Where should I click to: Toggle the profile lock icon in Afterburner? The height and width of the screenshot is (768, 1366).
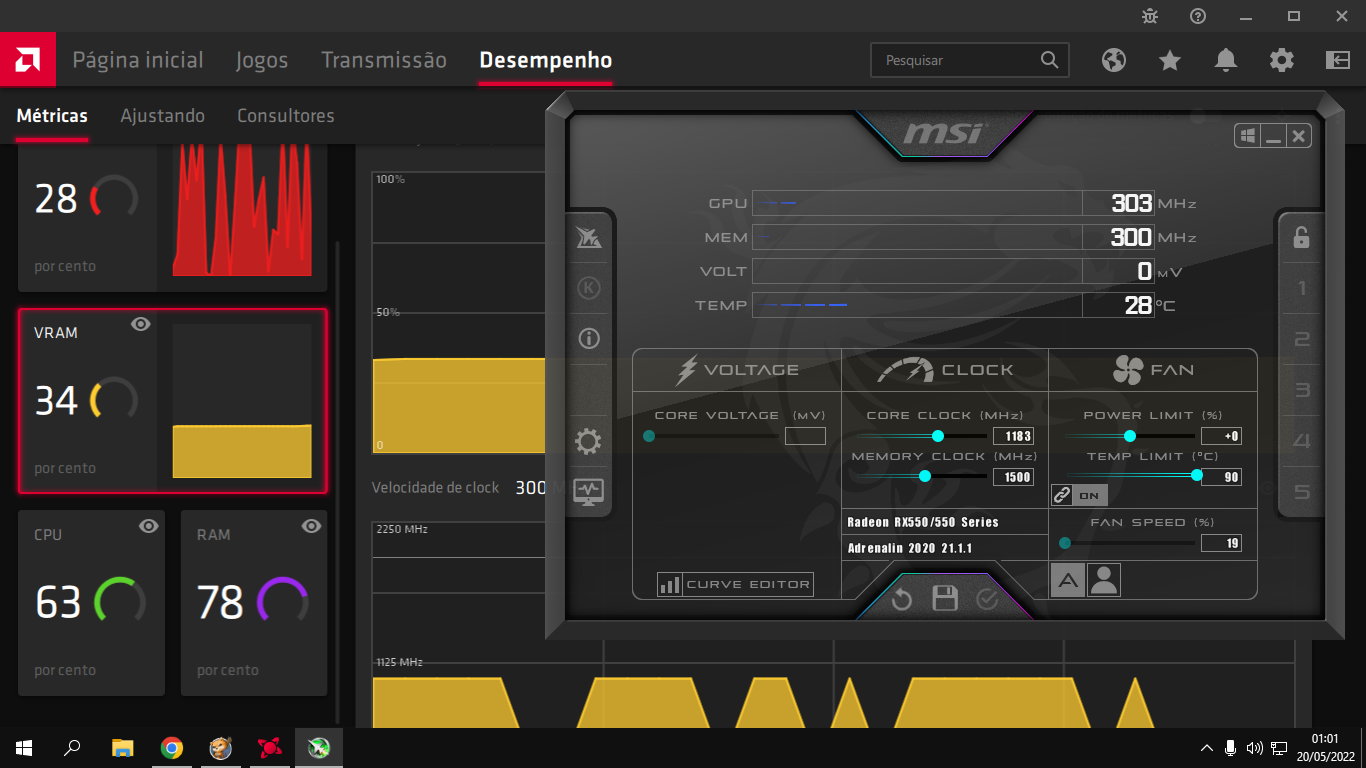pyautogui.click(x=1301, y=237)
